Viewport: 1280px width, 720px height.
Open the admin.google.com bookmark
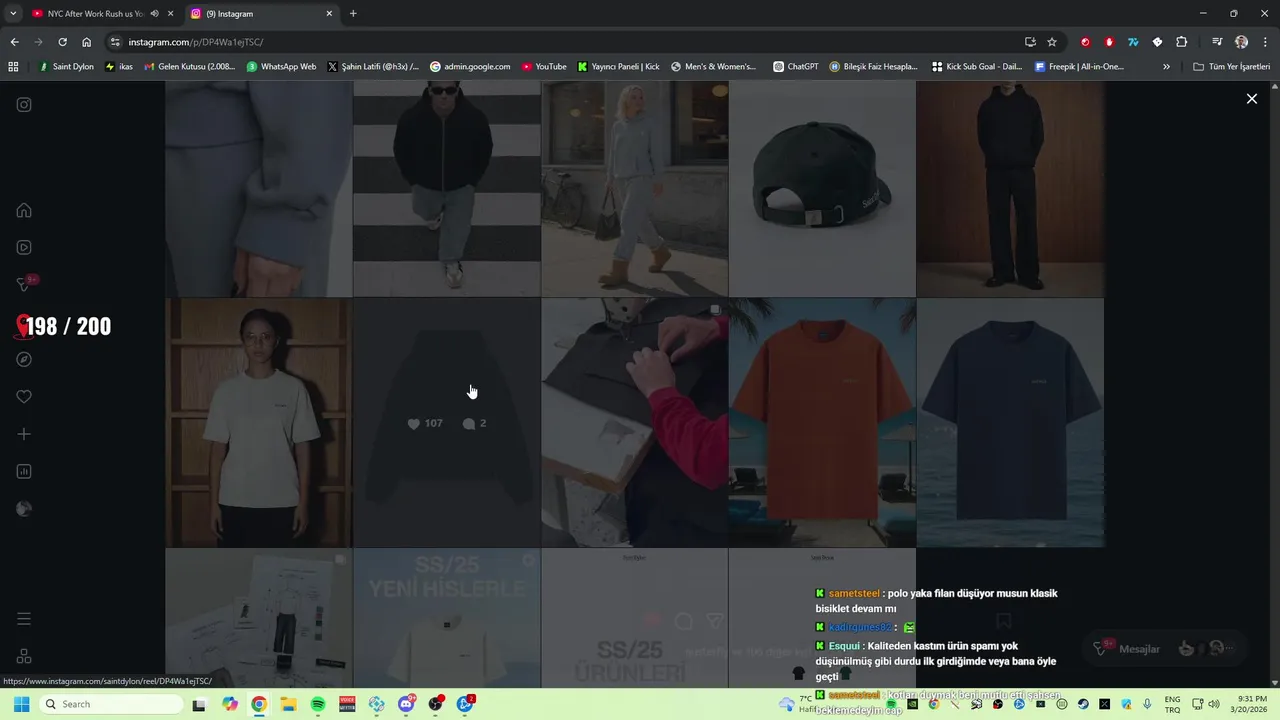(470, 67)
